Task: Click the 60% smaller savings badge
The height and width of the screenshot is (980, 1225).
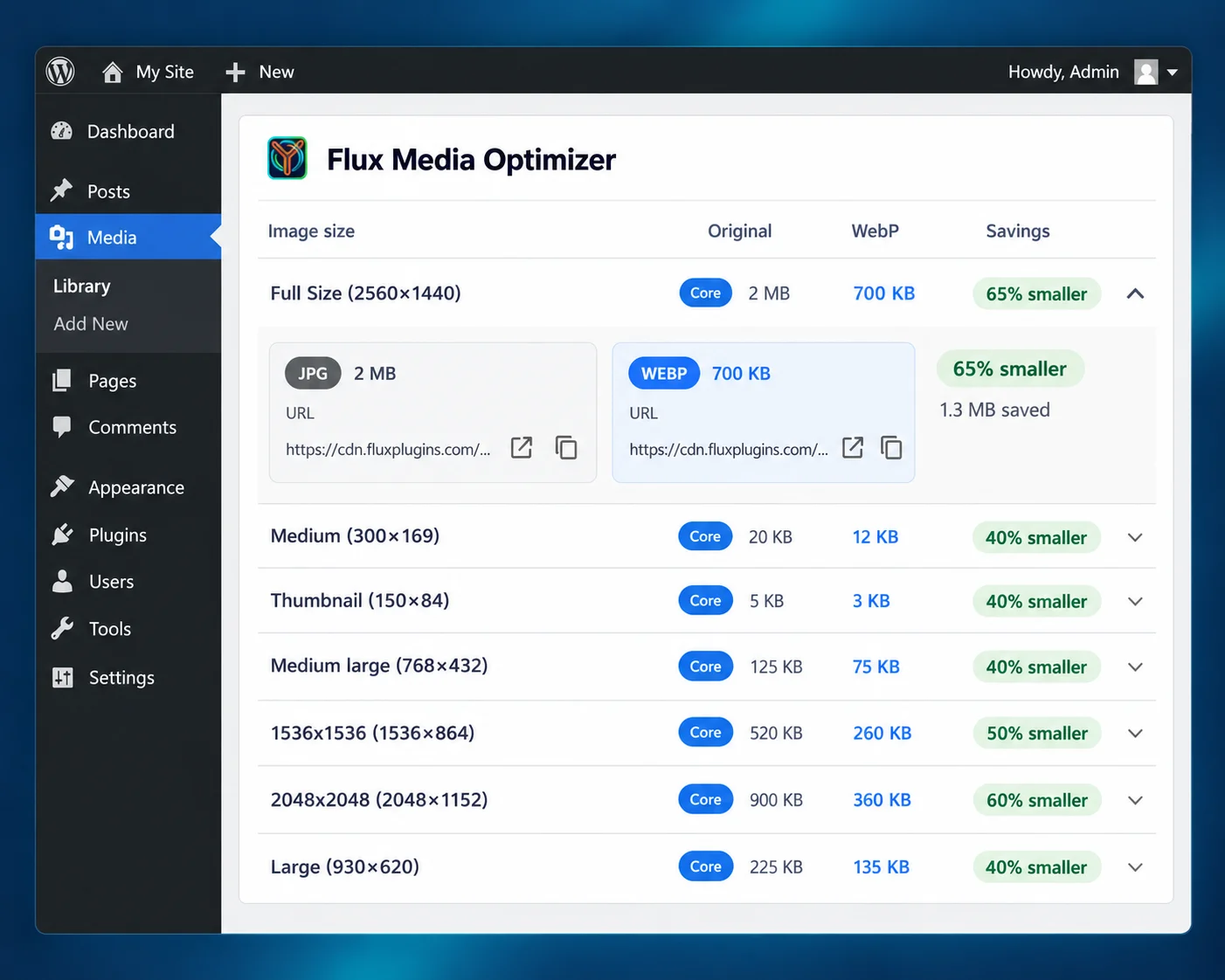Action: click(x=1037, y=800)
